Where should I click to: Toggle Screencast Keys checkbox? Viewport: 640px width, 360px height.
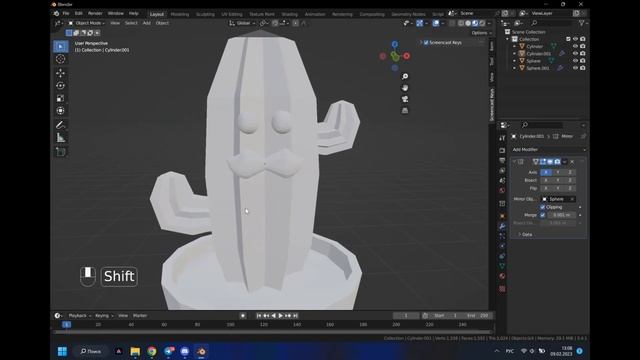pos(426,42)
